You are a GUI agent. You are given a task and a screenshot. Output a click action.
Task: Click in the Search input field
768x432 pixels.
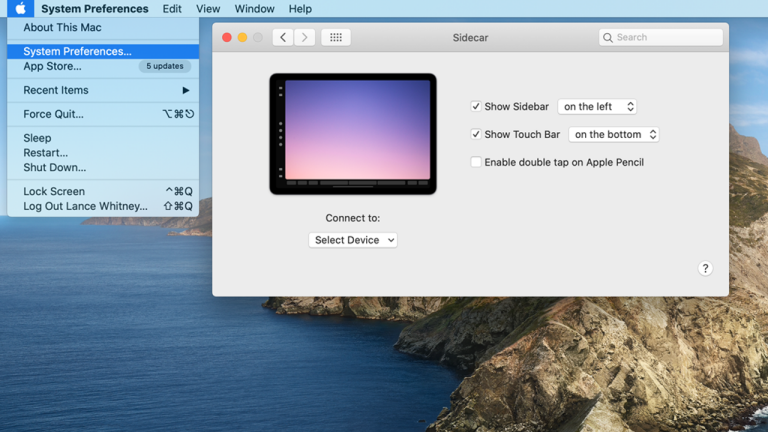pos(661,37)
